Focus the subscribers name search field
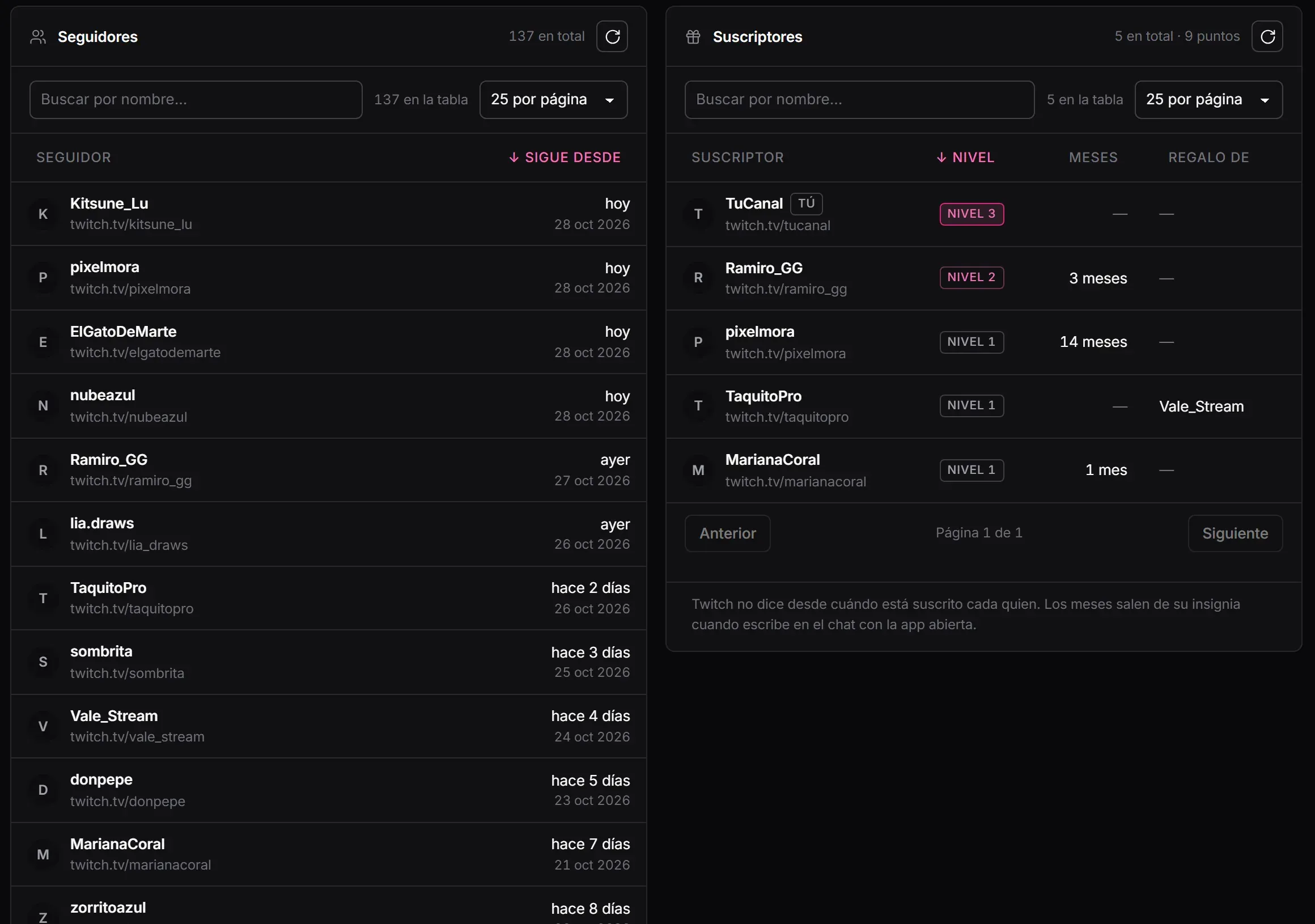This screenshot has height=924, width=1315. coord(859,100)
